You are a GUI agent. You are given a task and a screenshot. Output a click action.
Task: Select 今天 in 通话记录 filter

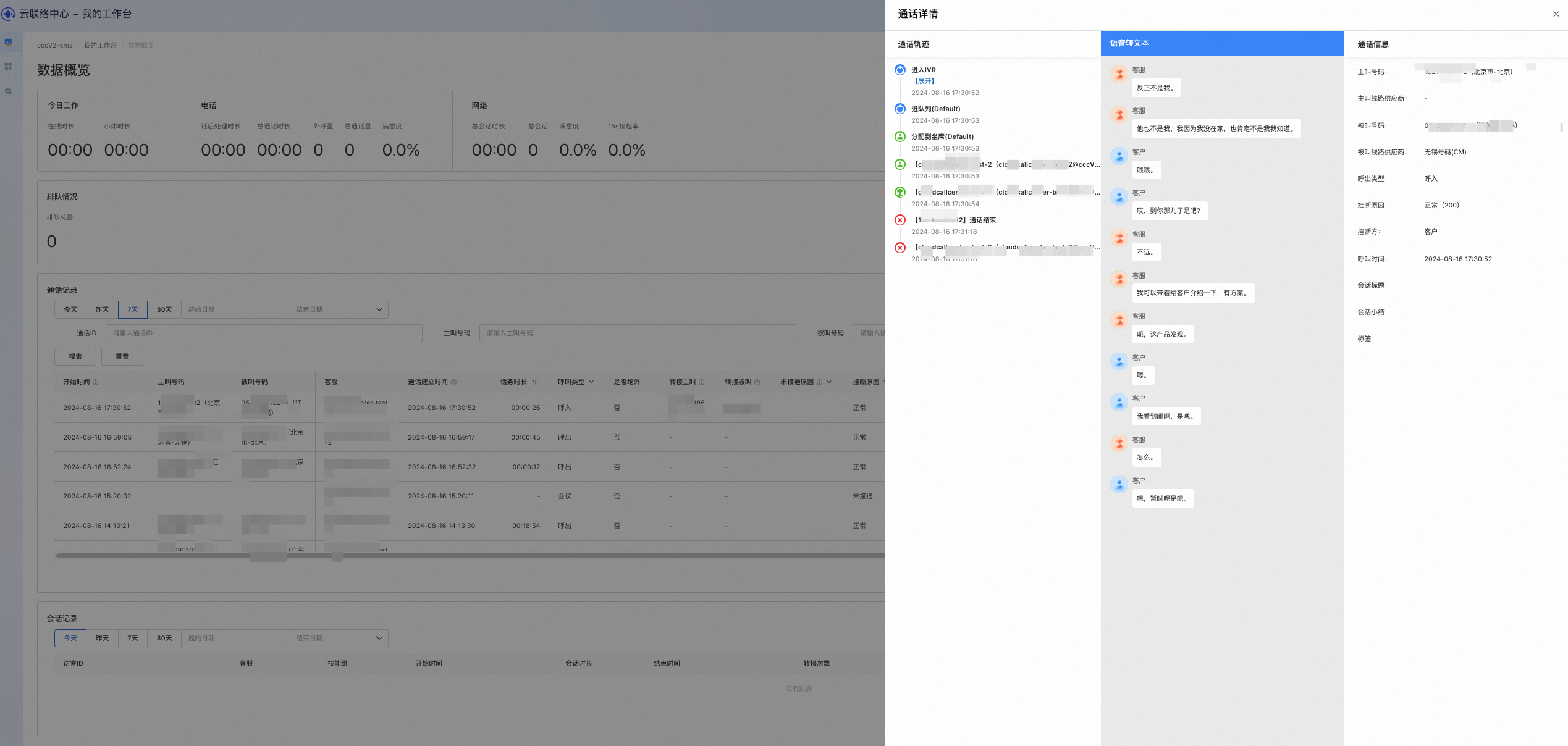[x=70, y=309]
